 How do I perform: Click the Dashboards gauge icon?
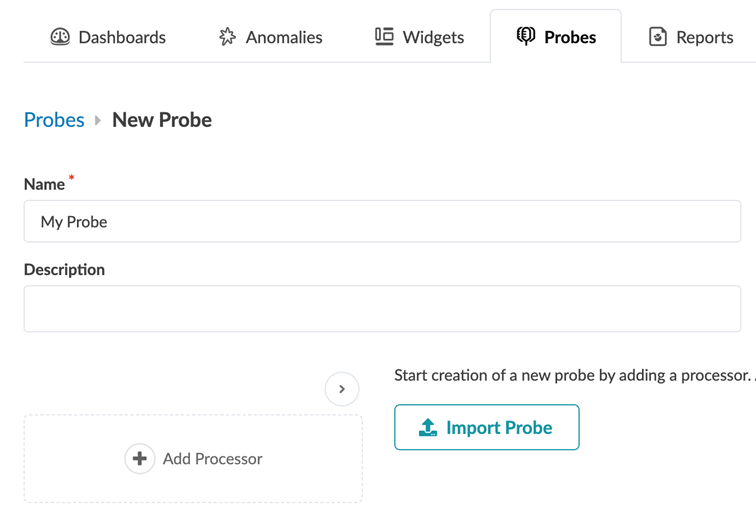tap(60, 37)
